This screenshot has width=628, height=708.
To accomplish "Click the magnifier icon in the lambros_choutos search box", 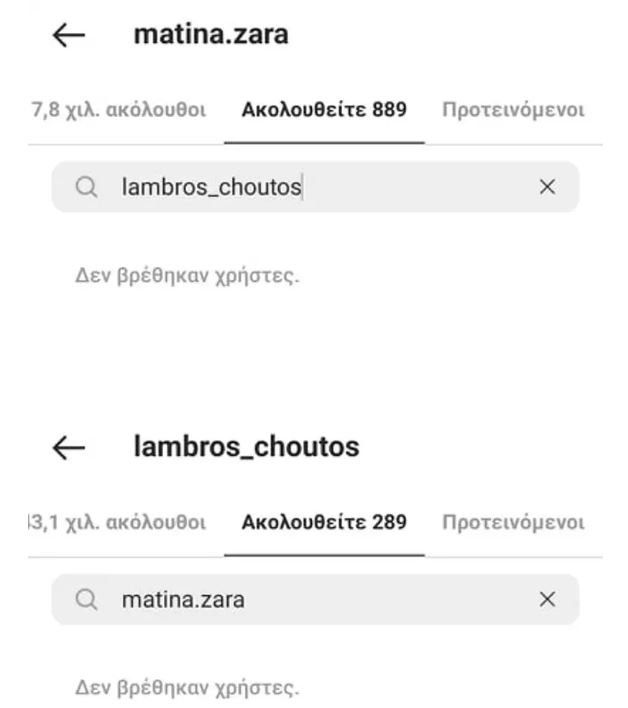I will coord(86,187).
